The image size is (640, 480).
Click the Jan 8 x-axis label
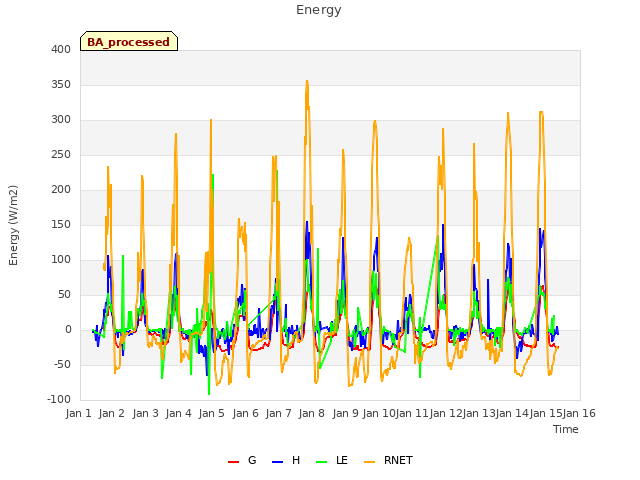[312, 413]
